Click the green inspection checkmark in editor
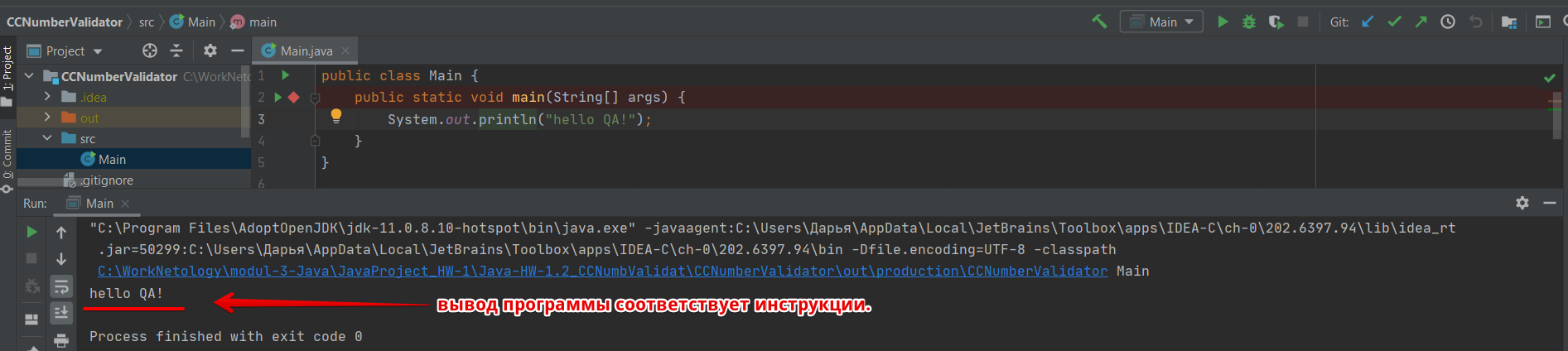 coord(1549,78)
